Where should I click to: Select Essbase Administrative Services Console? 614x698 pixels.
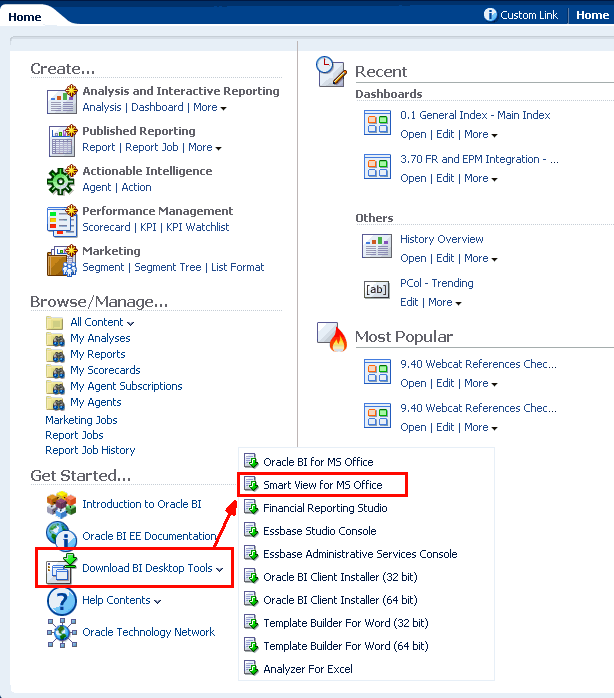tap(360, 554)
